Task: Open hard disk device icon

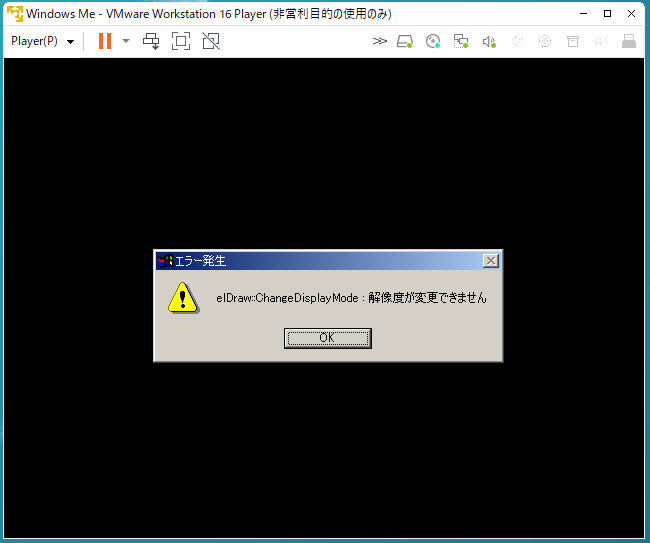Action: (405, 41)
